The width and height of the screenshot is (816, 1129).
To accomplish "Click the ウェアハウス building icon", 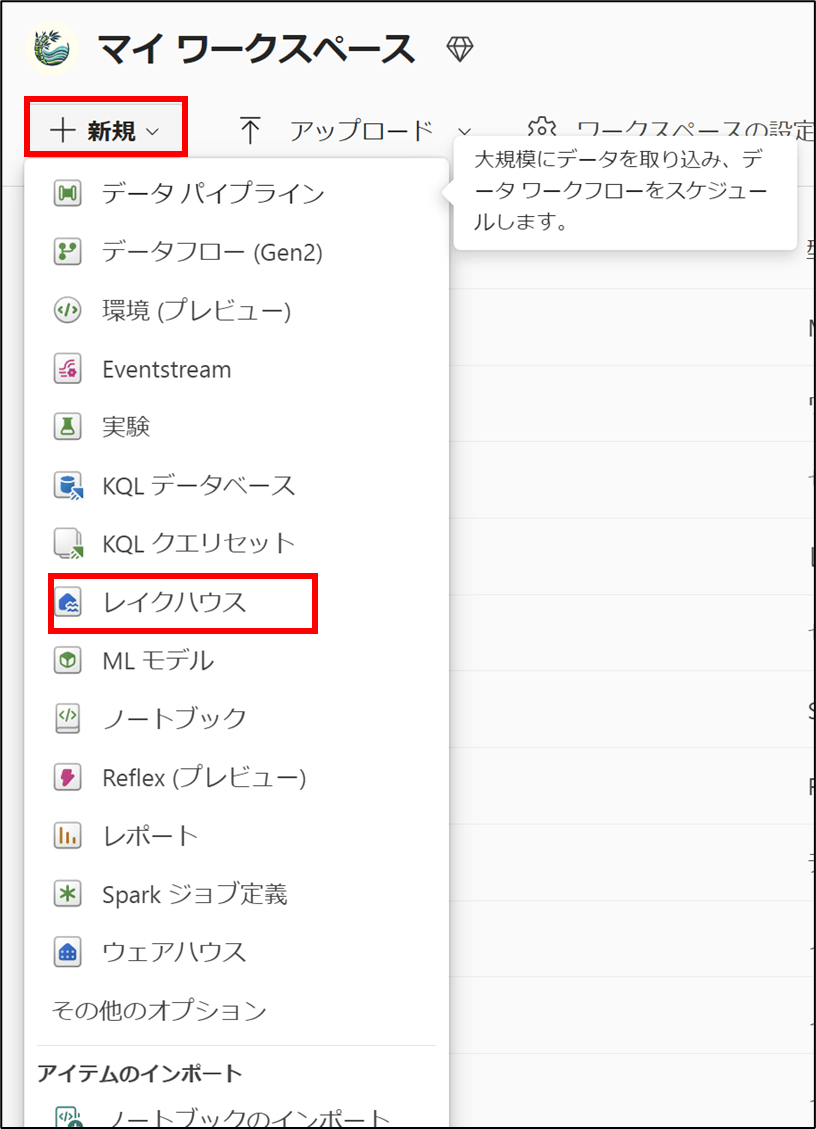I will point(68,952).
